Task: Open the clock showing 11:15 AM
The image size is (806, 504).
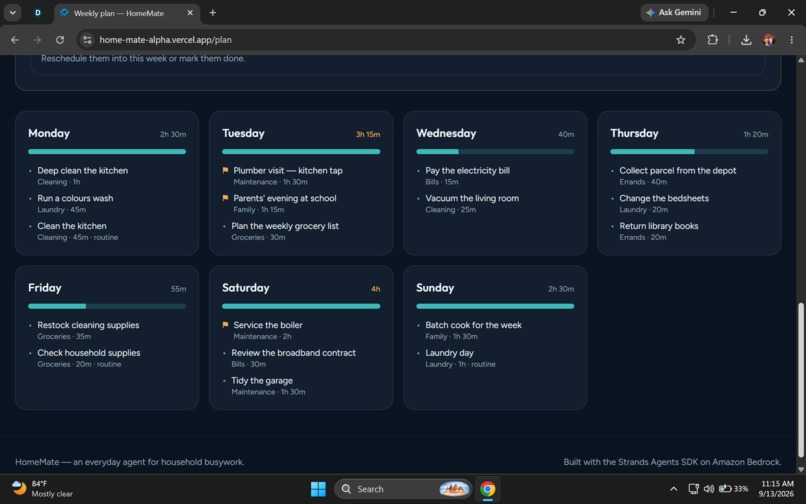Action: pyautogui.click(x=777, y=489)
